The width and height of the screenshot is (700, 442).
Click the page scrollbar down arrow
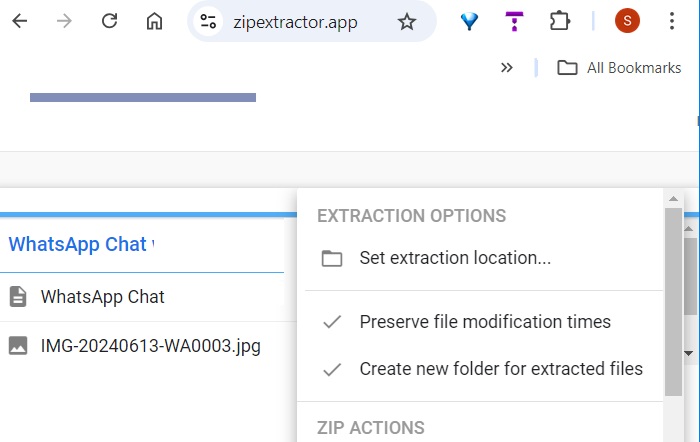688,354
